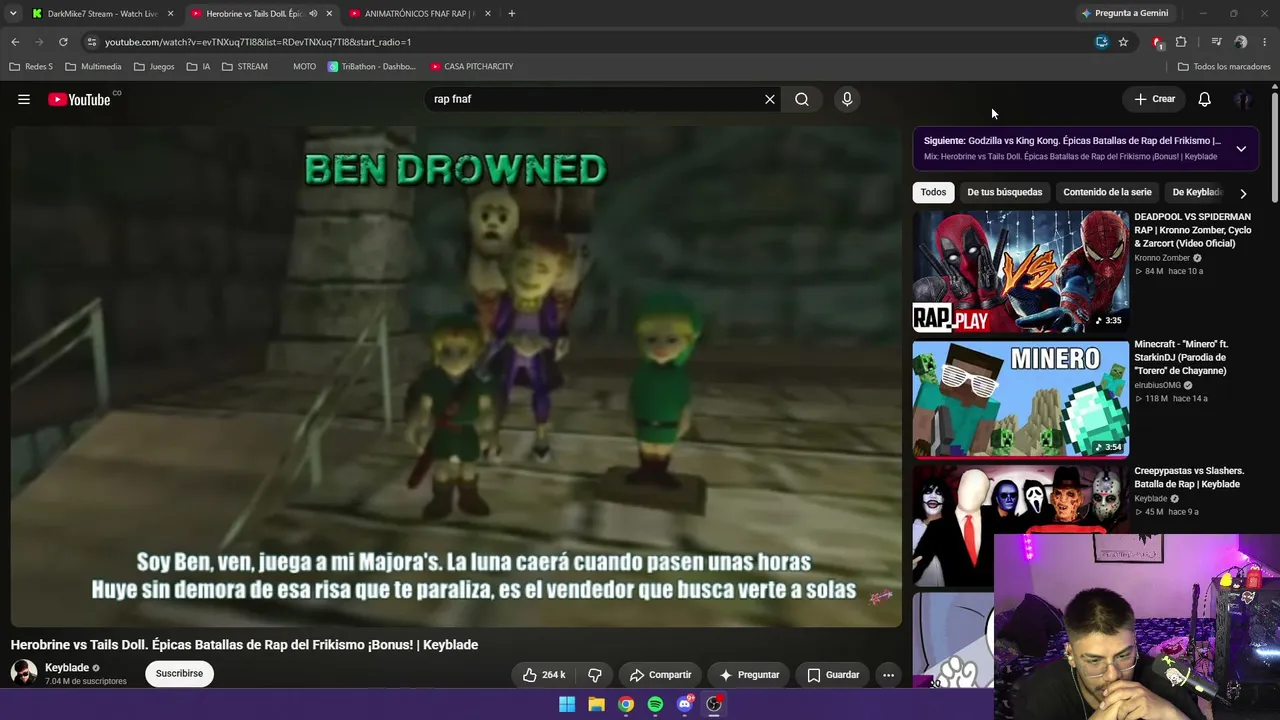Screen dimensions: 1280x720
Task: Open the TriBathon Dashboard bookmark
Action: coord(372,67)
